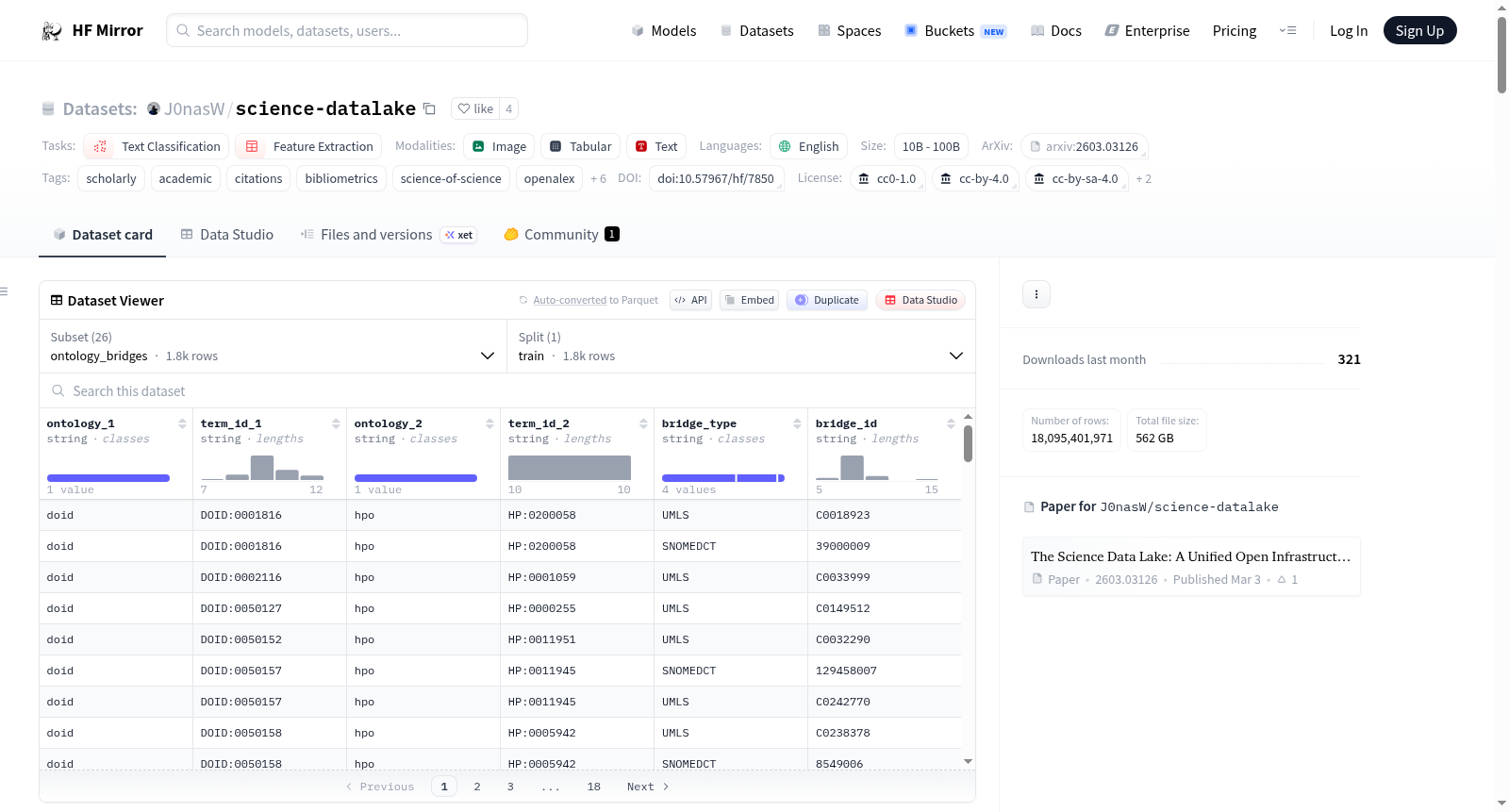The height and width of the screenshot is (812, 1509).
Task: Open the Pricing page link
Action: (1235, 31)
